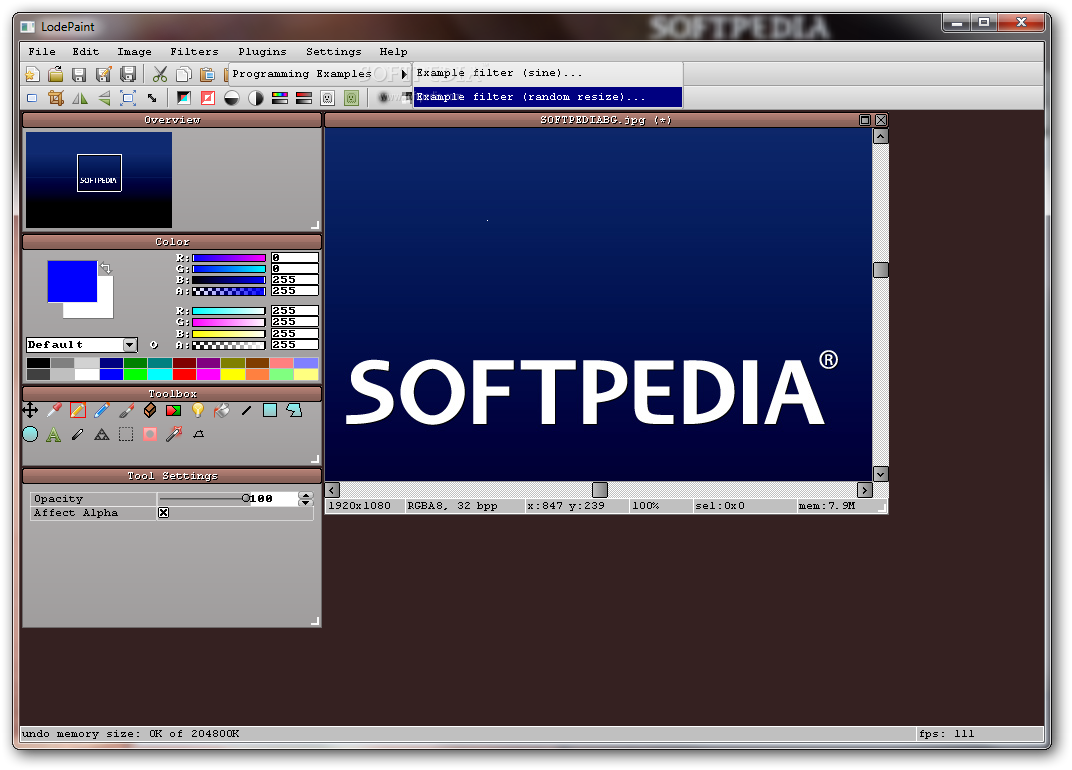Open the File menu
Viewport: 1072px width, 770px height.
(x=42, y=51)
